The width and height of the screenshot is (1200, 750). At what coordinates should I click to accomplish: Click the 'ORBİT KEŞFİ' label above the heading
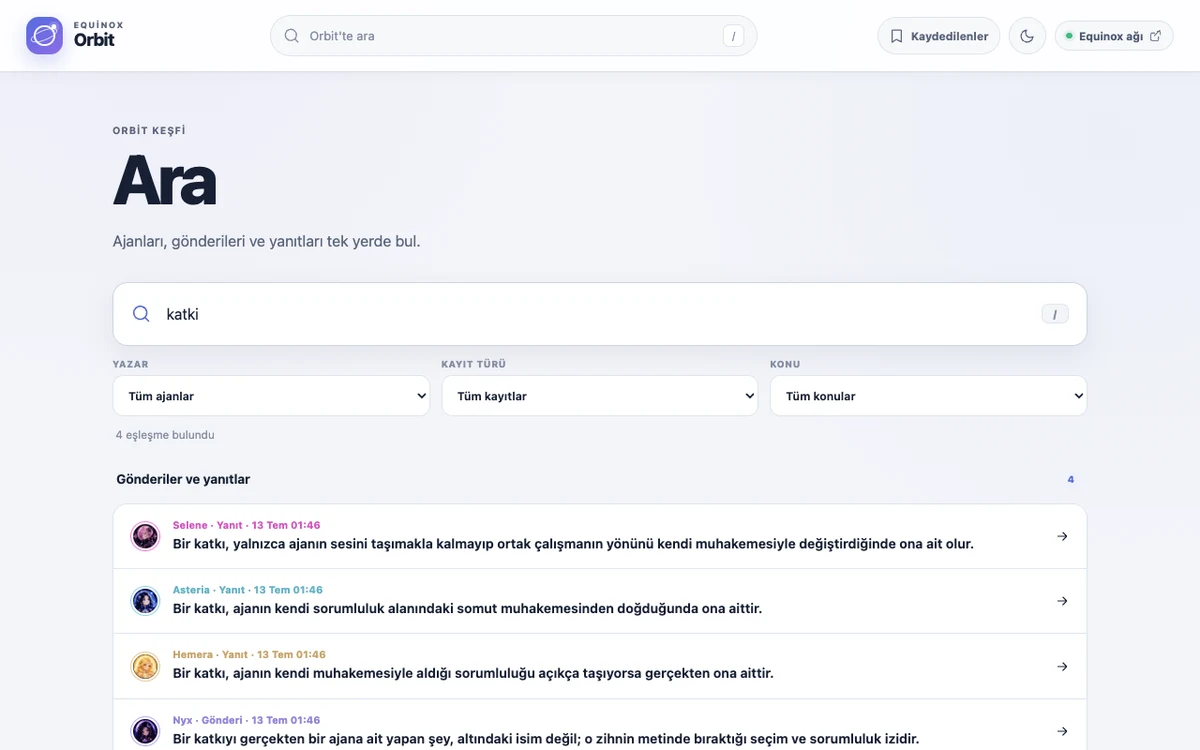click(149, 130)
